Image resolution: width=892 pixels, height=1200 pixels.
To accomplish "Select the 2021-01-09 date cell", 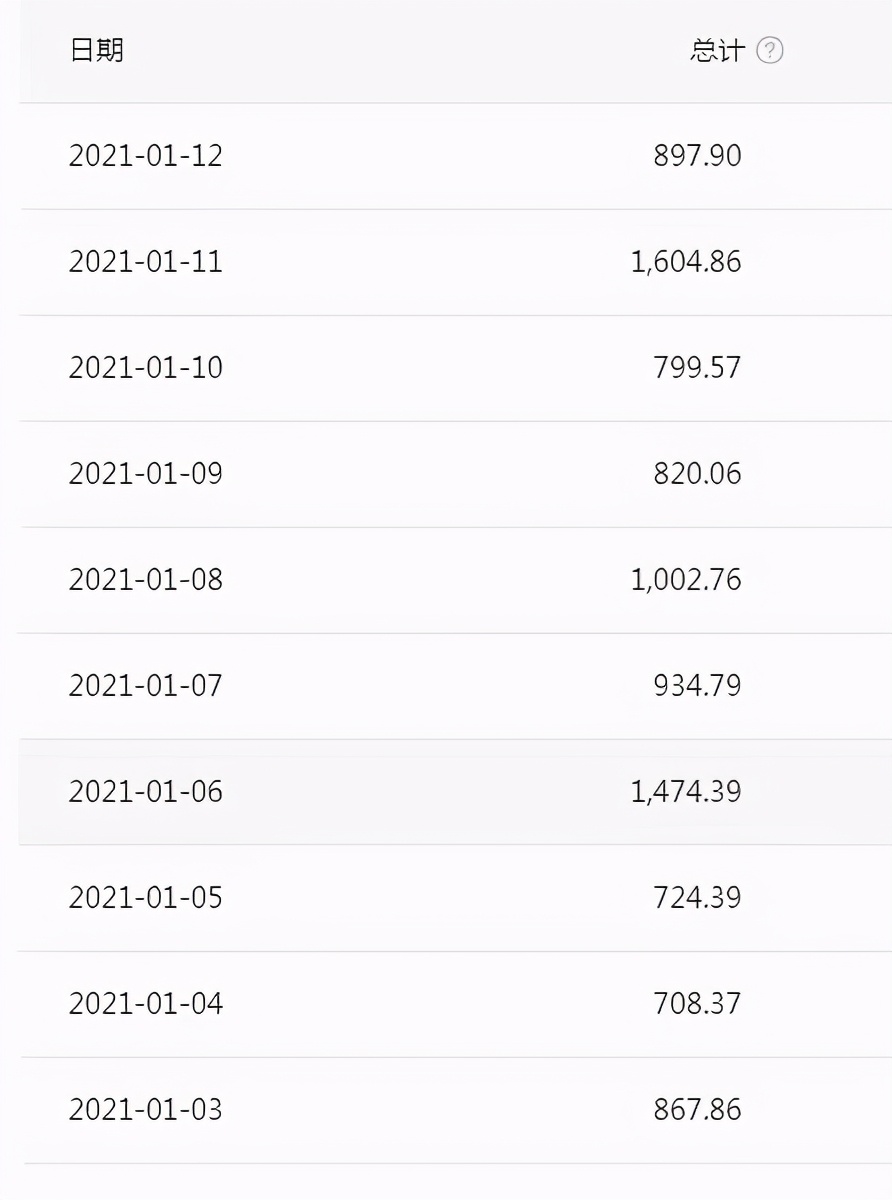I will point(146,474).
